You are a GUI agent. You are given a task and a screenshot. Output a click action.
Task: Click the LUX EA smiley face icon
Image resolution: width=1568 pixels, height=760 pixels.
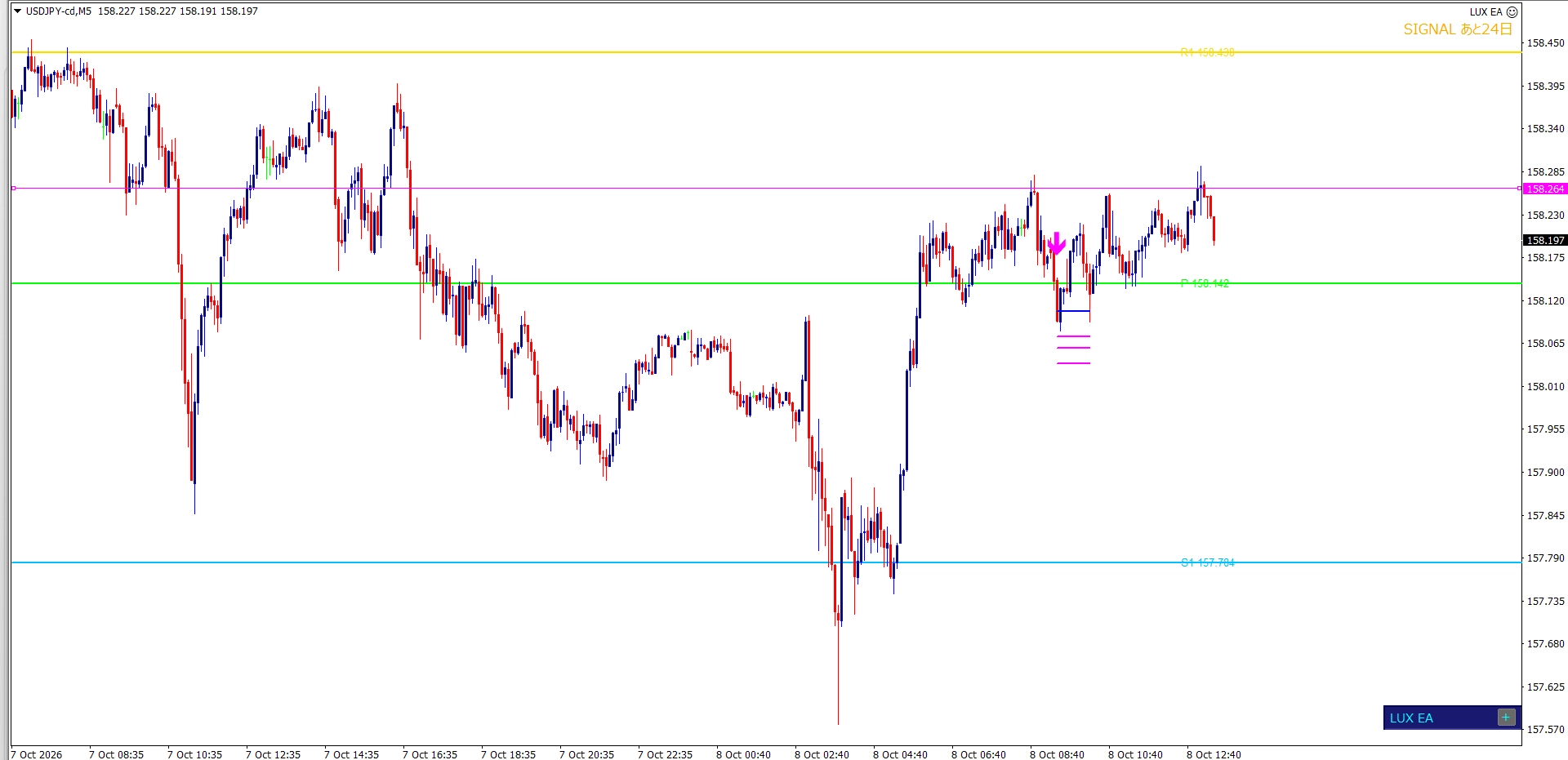(1512, 12)
